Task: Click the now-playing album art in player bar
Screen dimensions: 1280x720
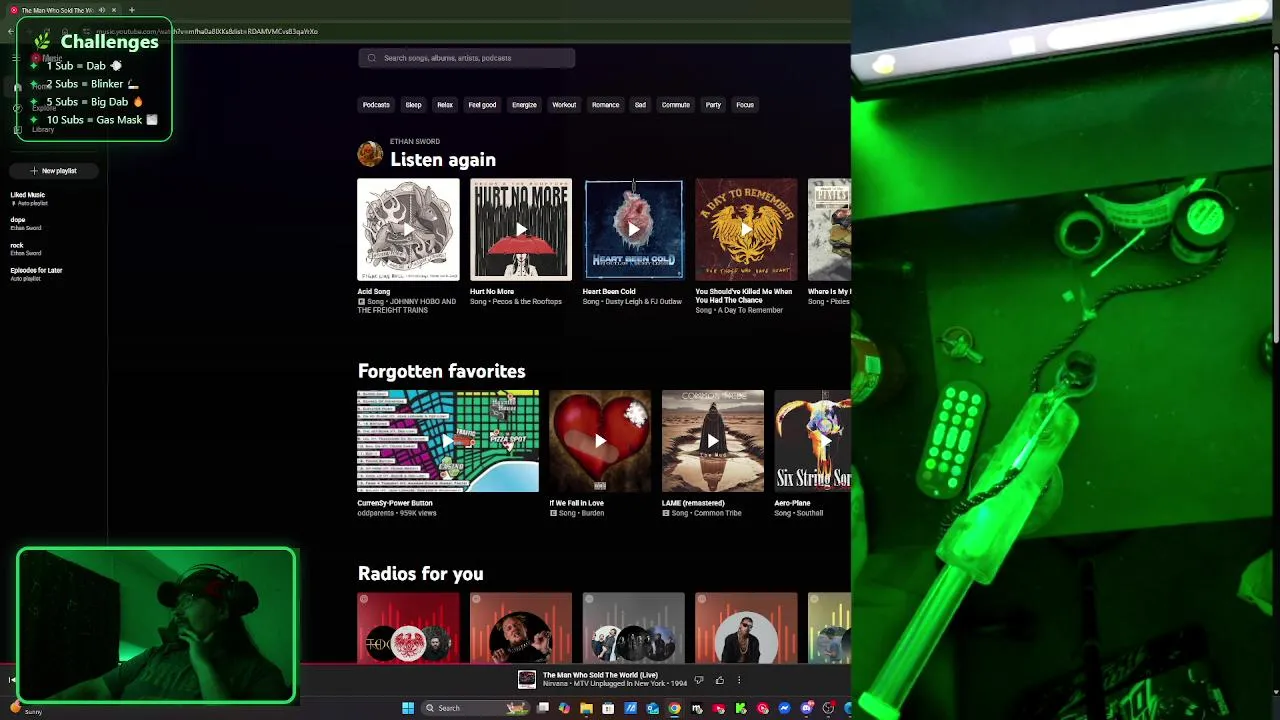Action: [527, 680]
